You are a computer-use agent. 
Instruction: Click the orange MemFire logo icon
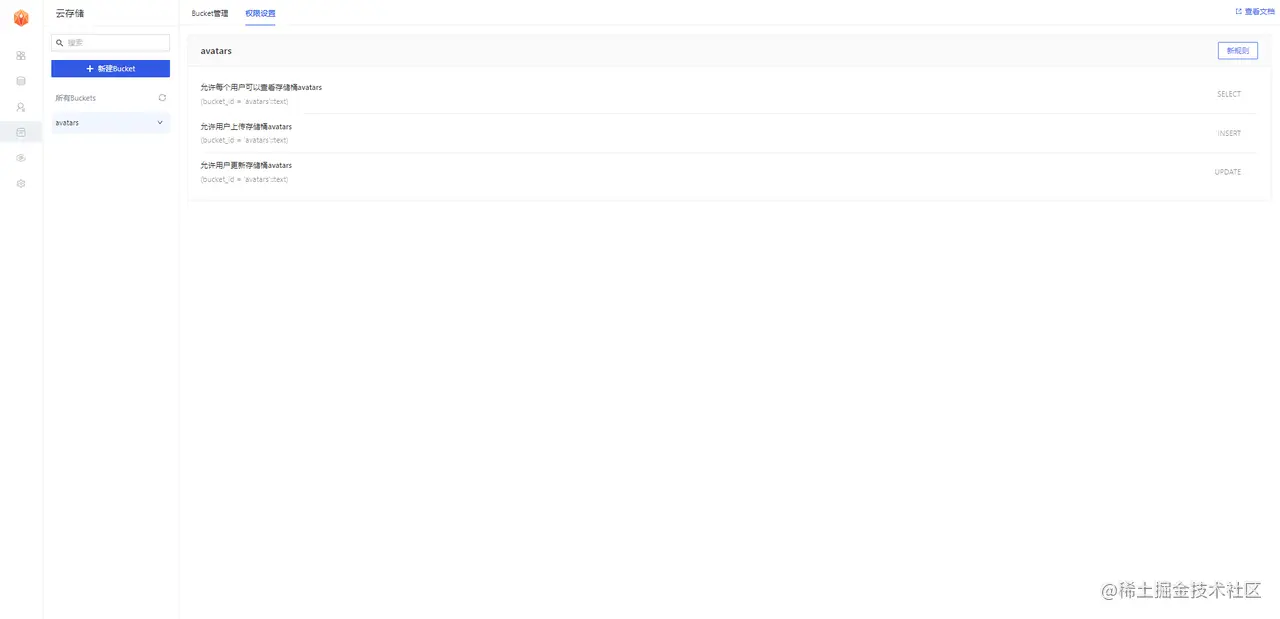tap(21, 18)
